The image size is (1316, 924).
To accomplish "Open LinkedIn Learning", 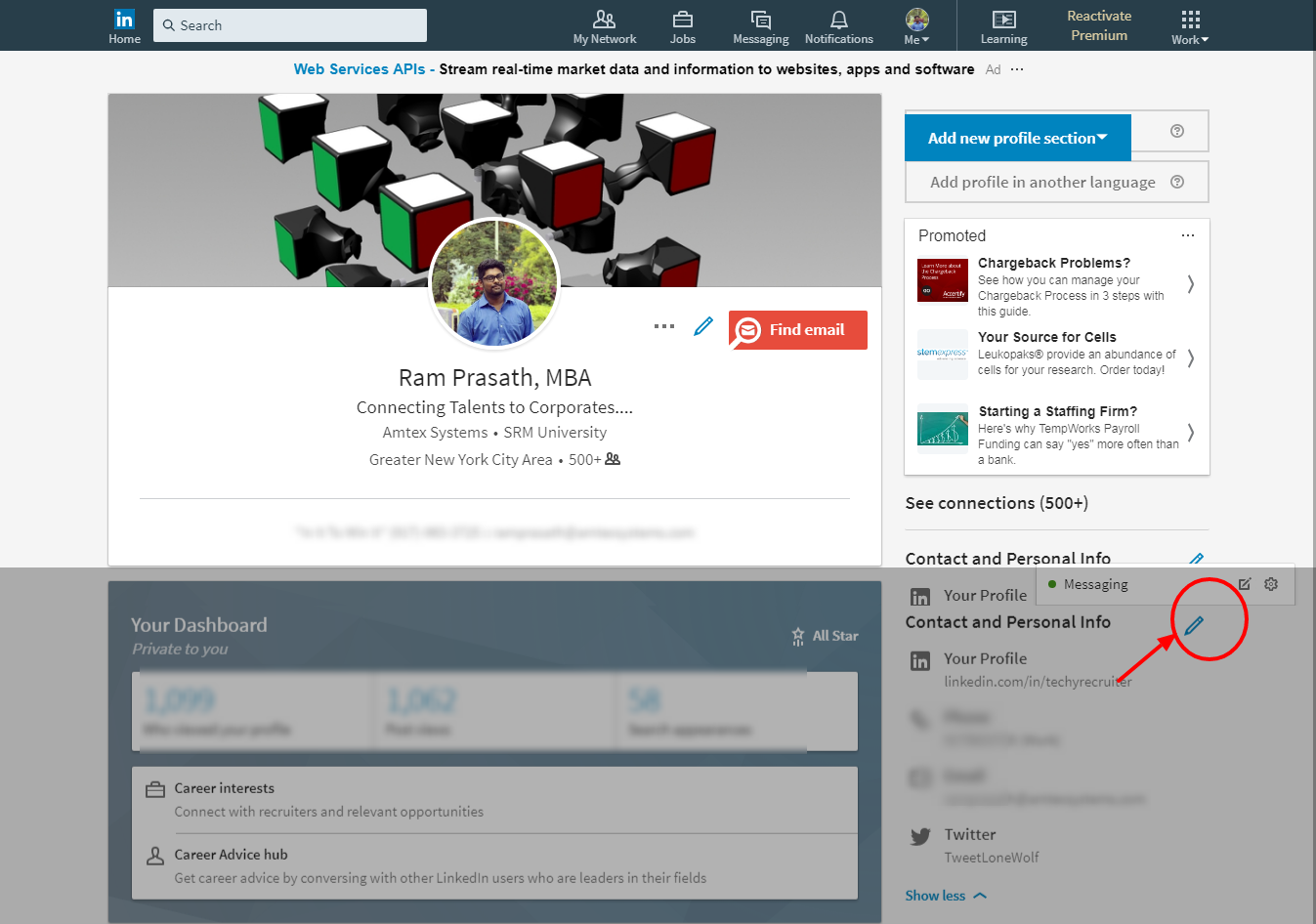I will pyautogui.click(x=1004, y=26).
